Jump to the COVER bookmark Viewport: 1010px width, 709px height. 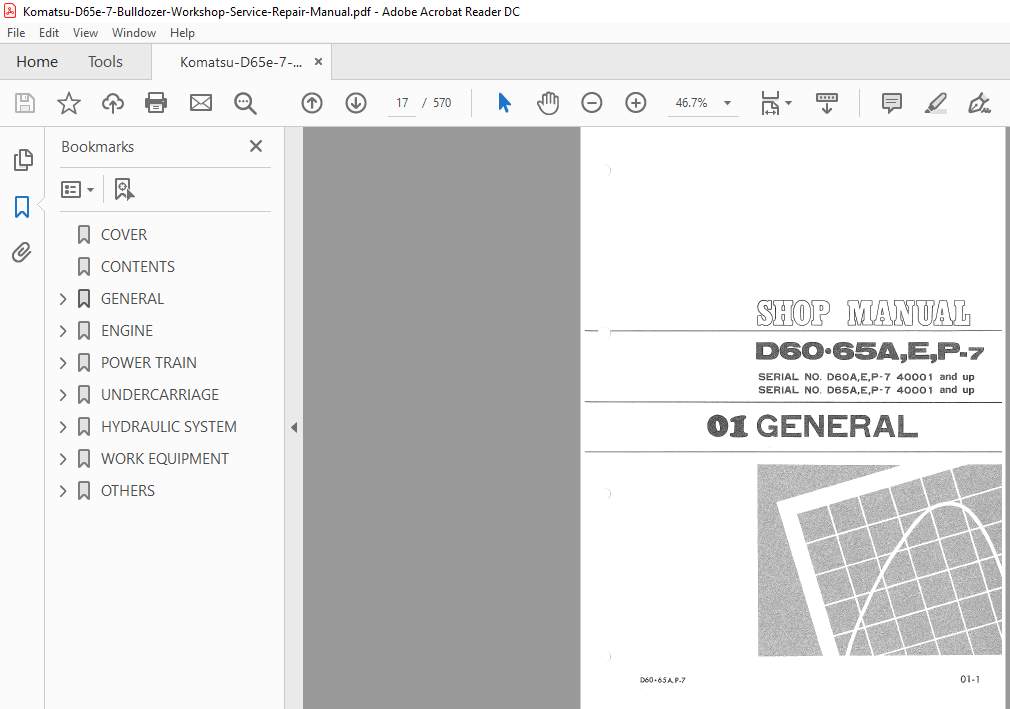coord(124,235)
